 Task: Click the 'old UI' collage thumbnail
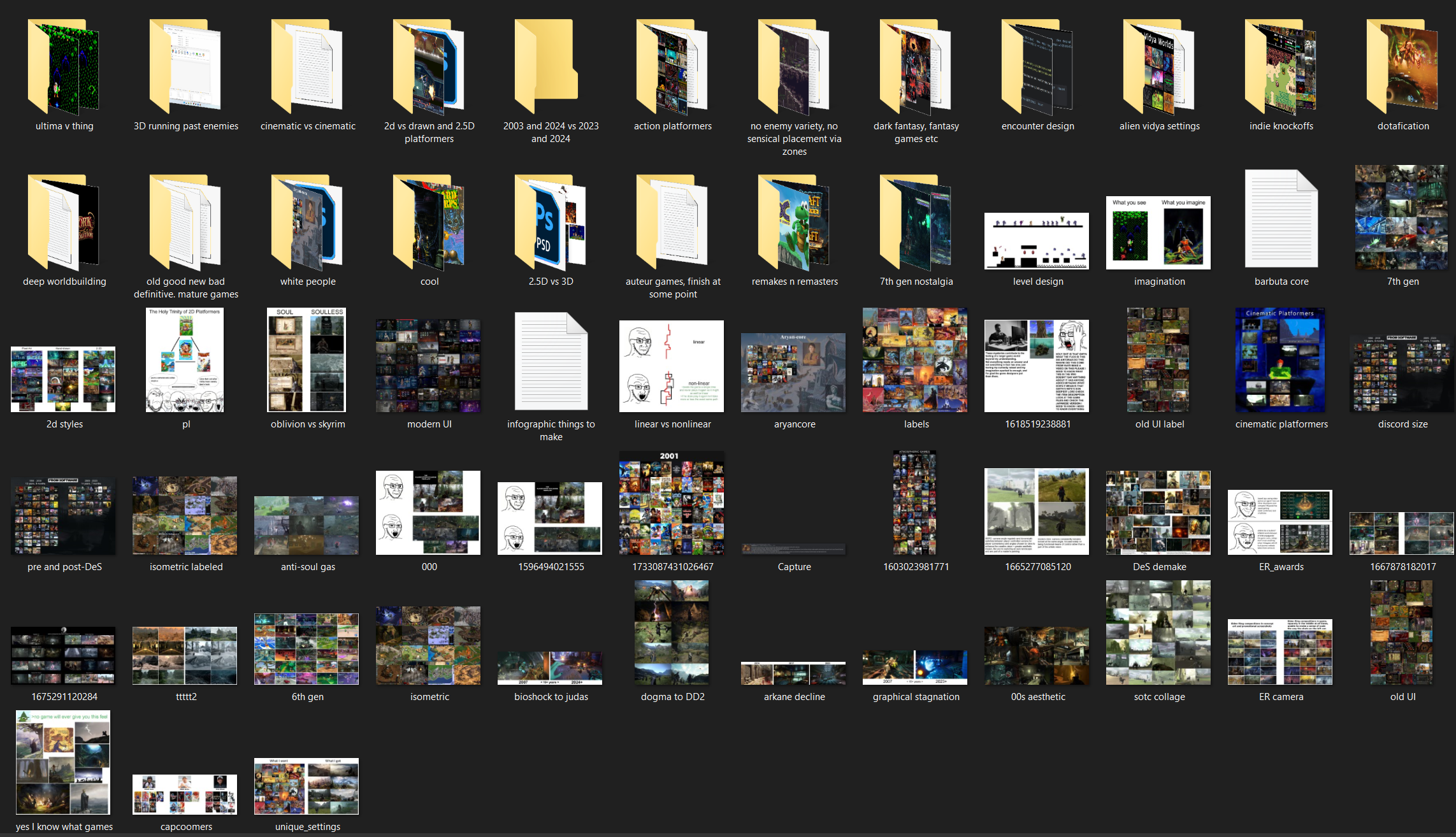pos(1401,633)
